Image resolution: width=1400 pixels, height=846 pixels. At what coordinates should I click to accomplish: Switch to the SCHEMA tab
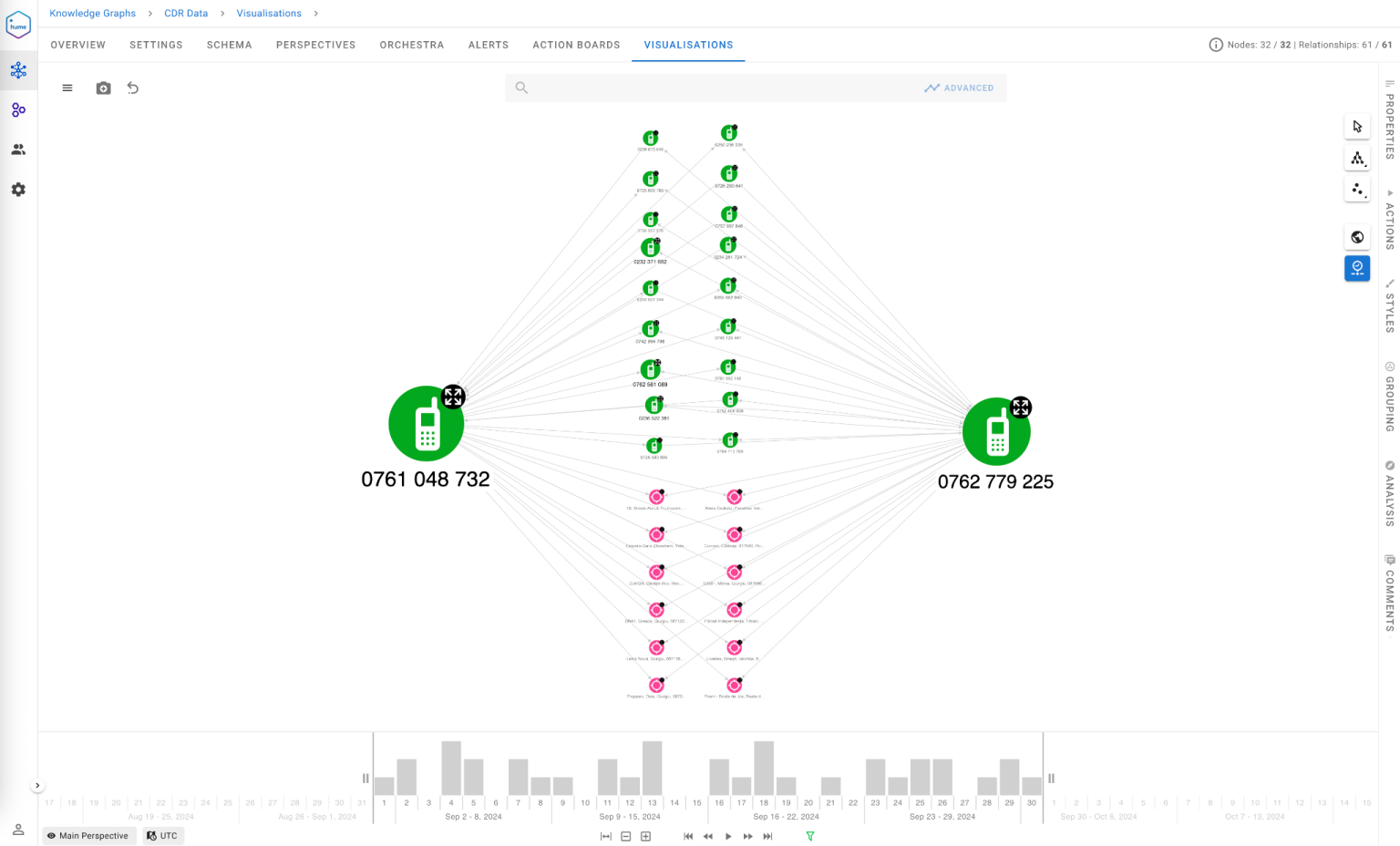(229, 45)
